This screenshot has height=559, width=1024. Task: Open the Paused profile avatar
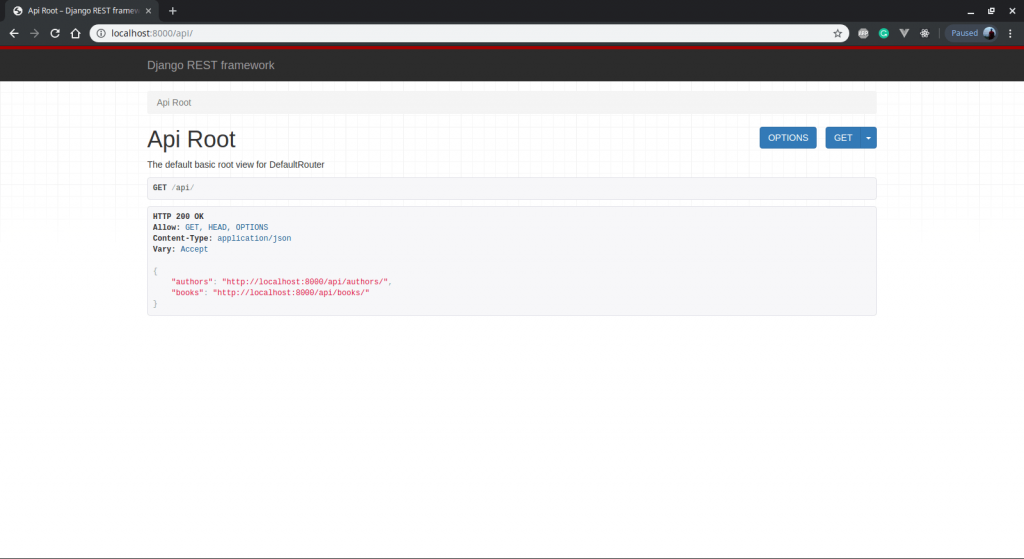989,33
